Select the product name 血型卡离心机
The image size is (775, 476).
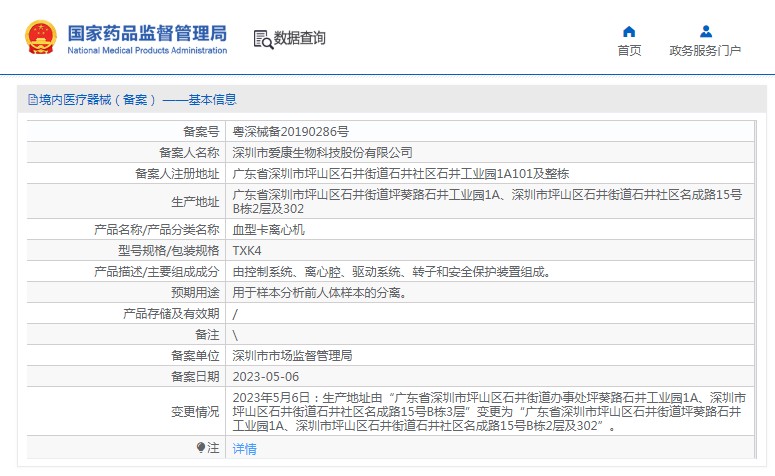[x=268, y=230]
